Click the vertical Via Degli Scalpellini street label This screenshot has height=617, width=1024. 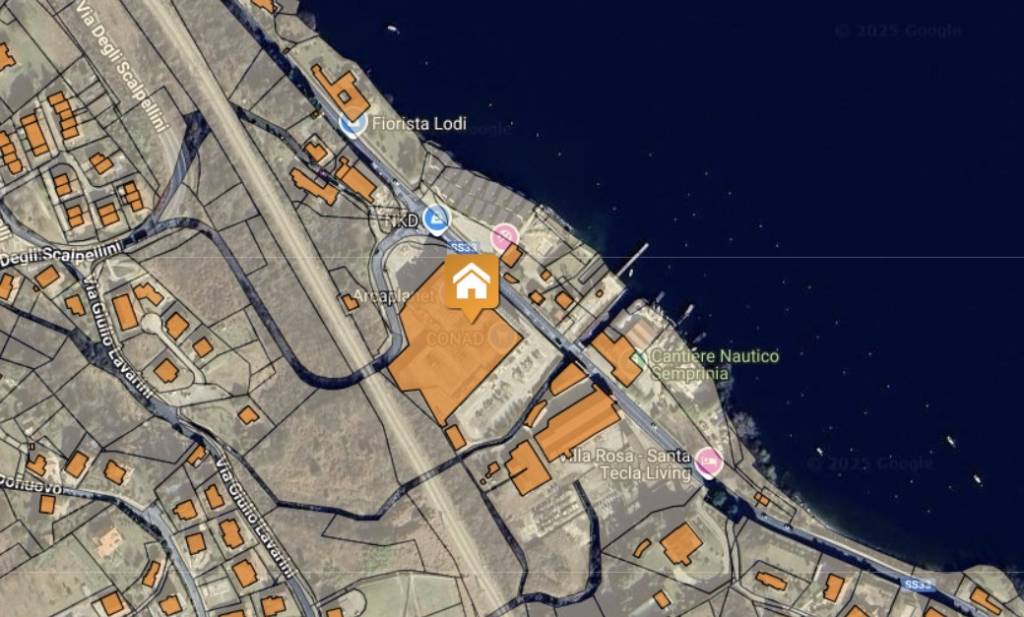click(120, 65)
